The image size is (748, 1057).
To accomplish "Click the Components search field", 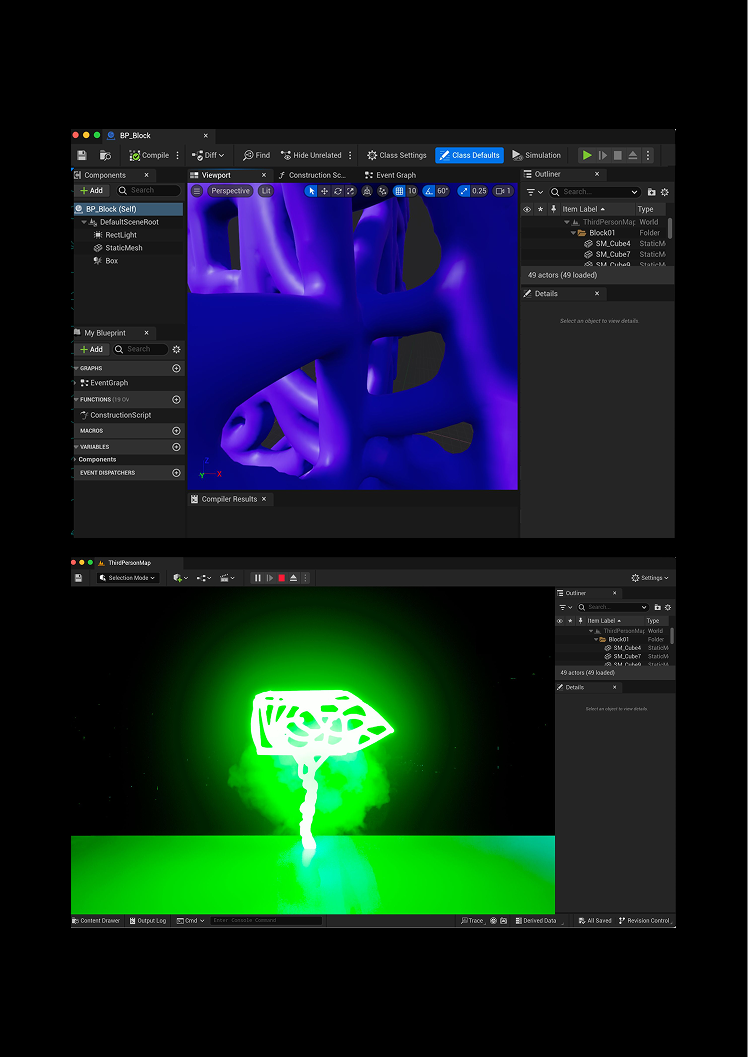I will (x=148, y=191).
